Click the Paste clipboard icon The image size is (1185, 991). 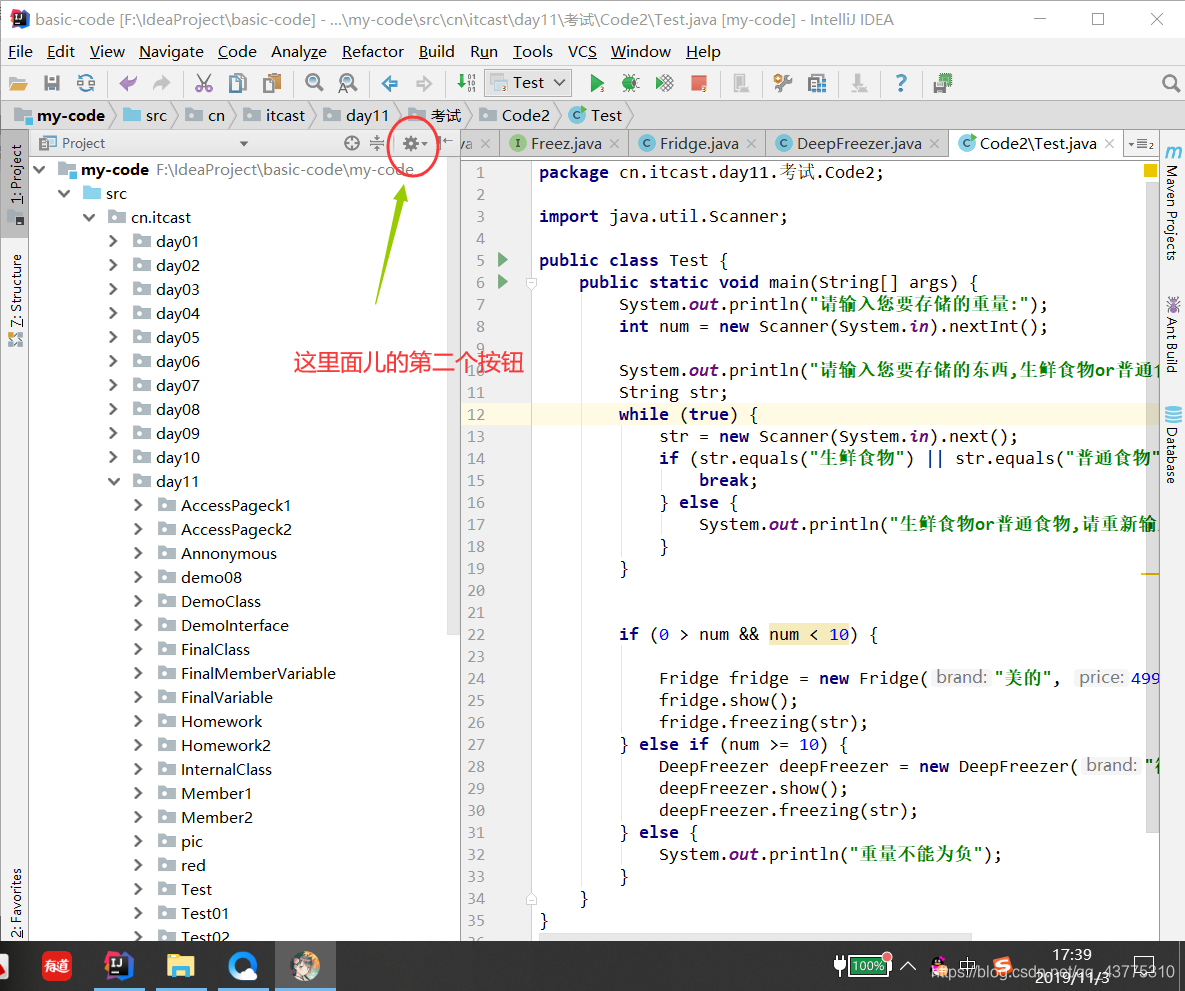[272, 83]
